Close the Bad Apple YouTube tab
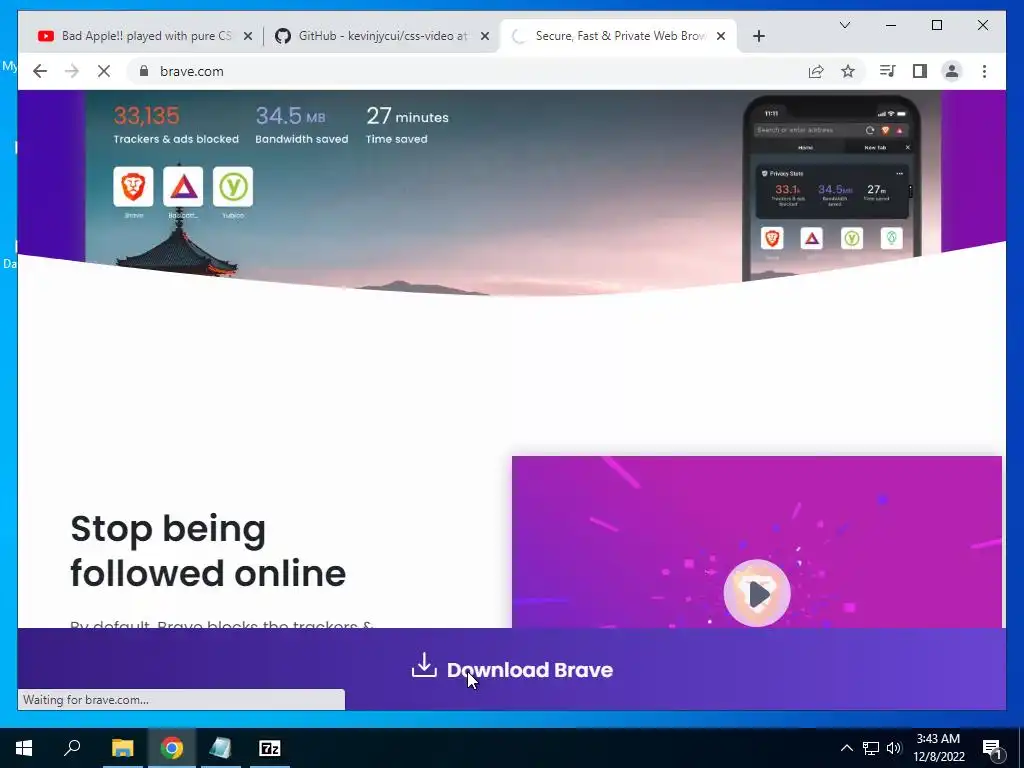Screen dimensions: 1024x768 (248, 36)
